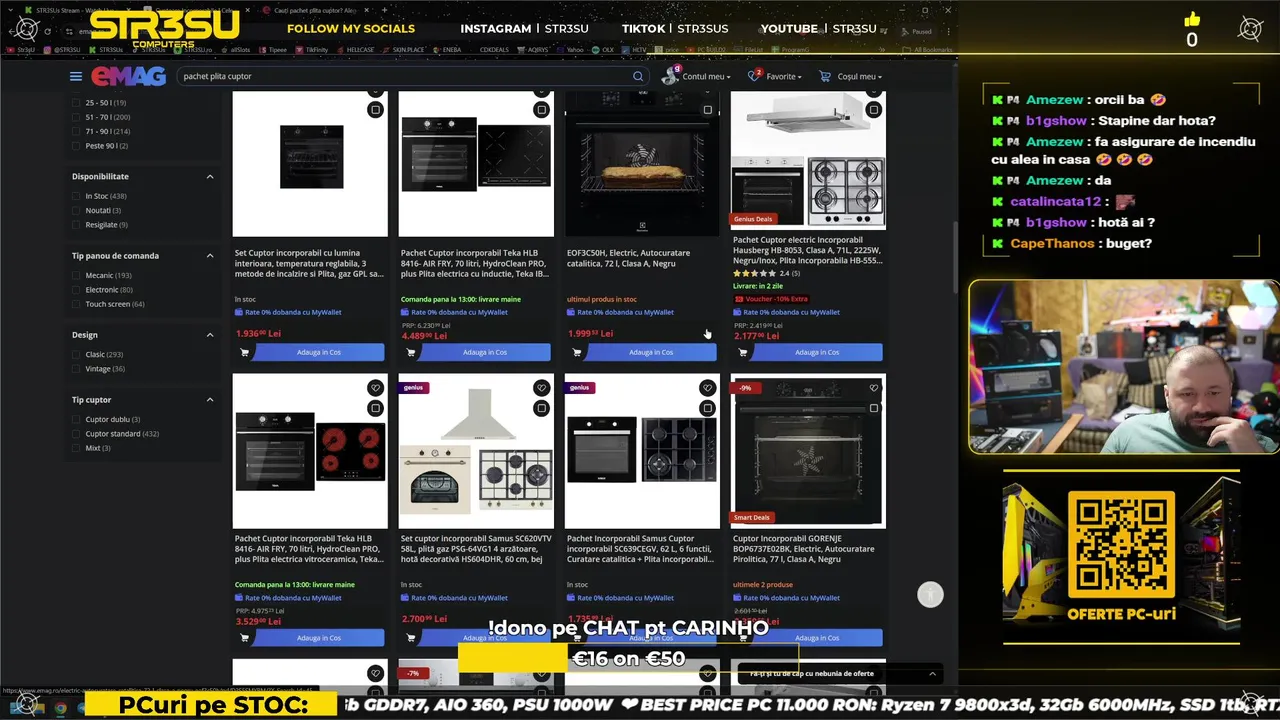The height and width of the screenshot is (720, 1280).
Task: Tick compare box on Hausberg HB-8053 pack
Action: click(873, 110)
